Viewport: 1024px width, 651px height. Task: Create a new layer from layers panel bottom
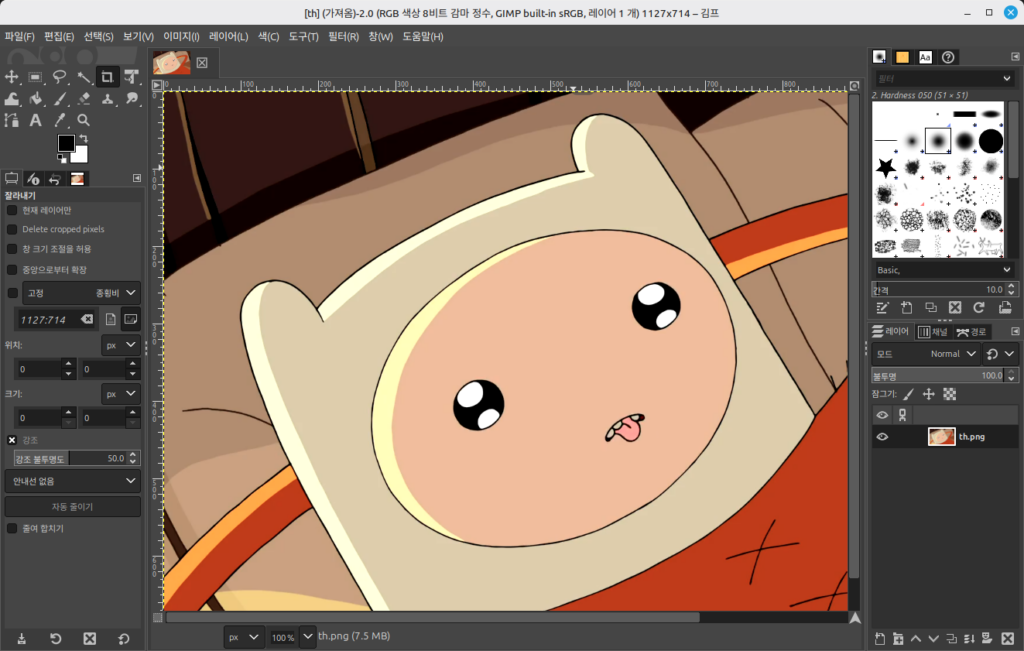pyautogui.click(x=880, y=638)
